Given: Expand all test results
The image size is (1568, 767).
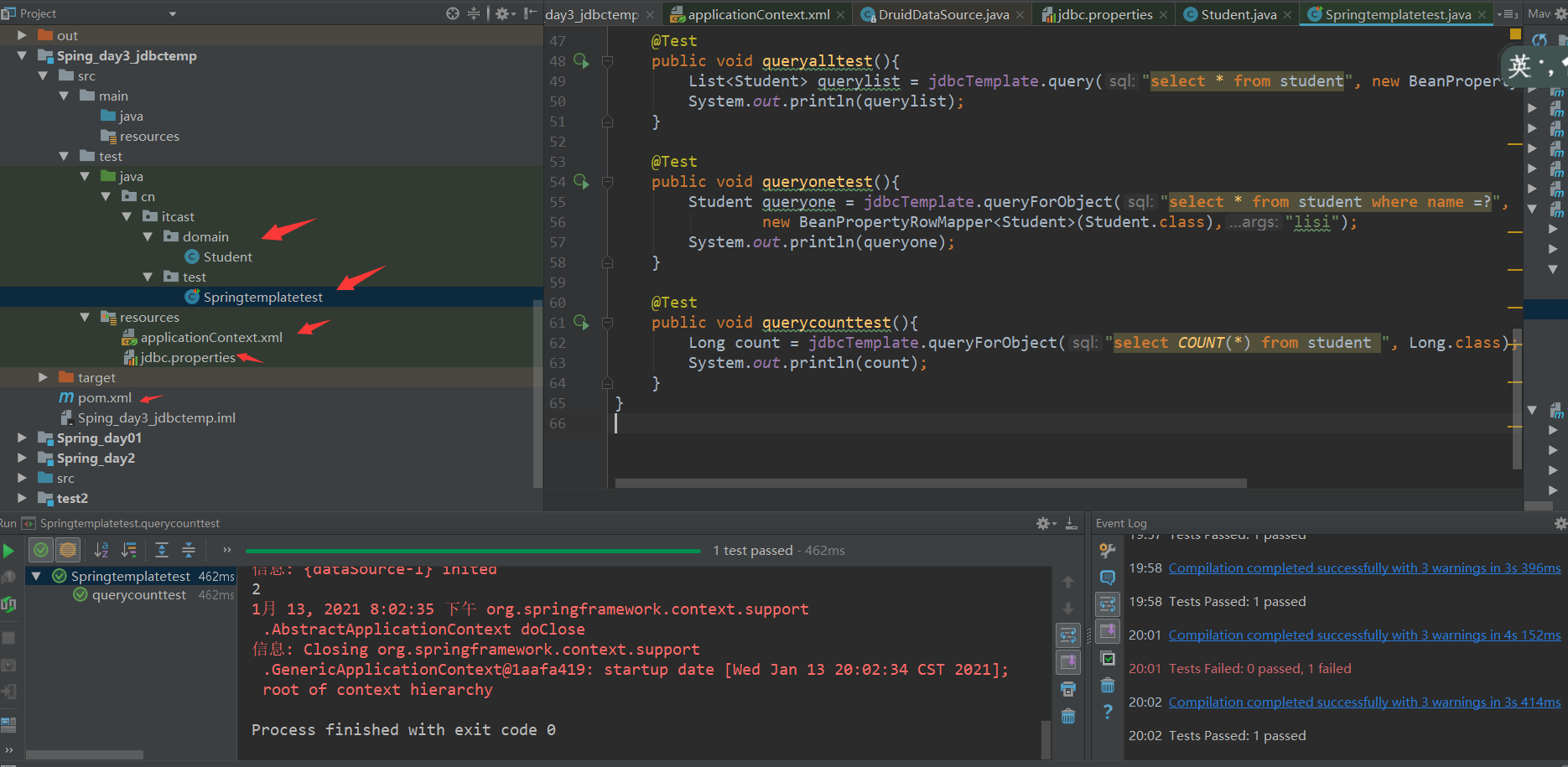Looking at the screenshot, I should (162, 550).
